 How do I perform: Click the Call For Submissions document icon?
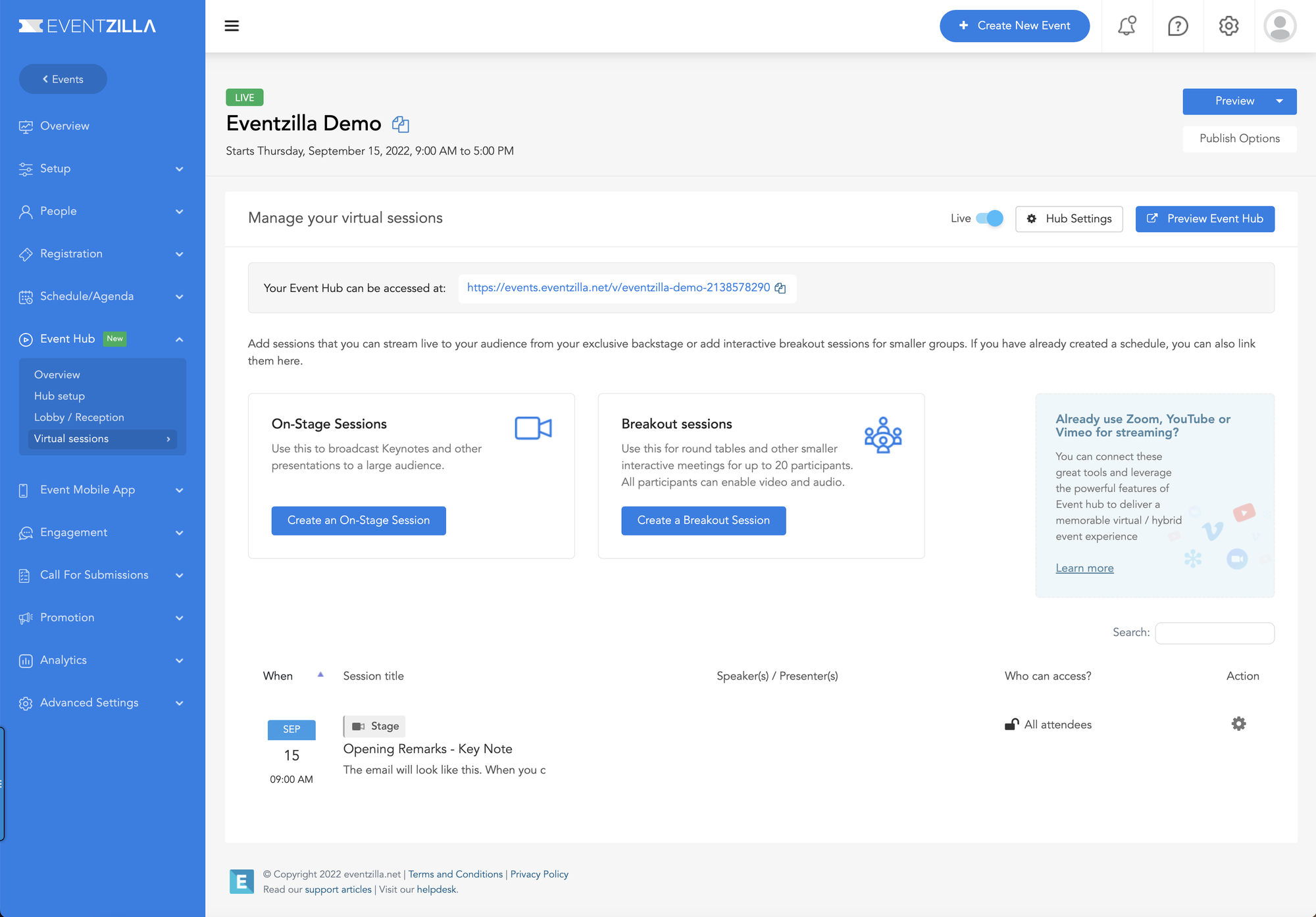[x=24, y=576]
